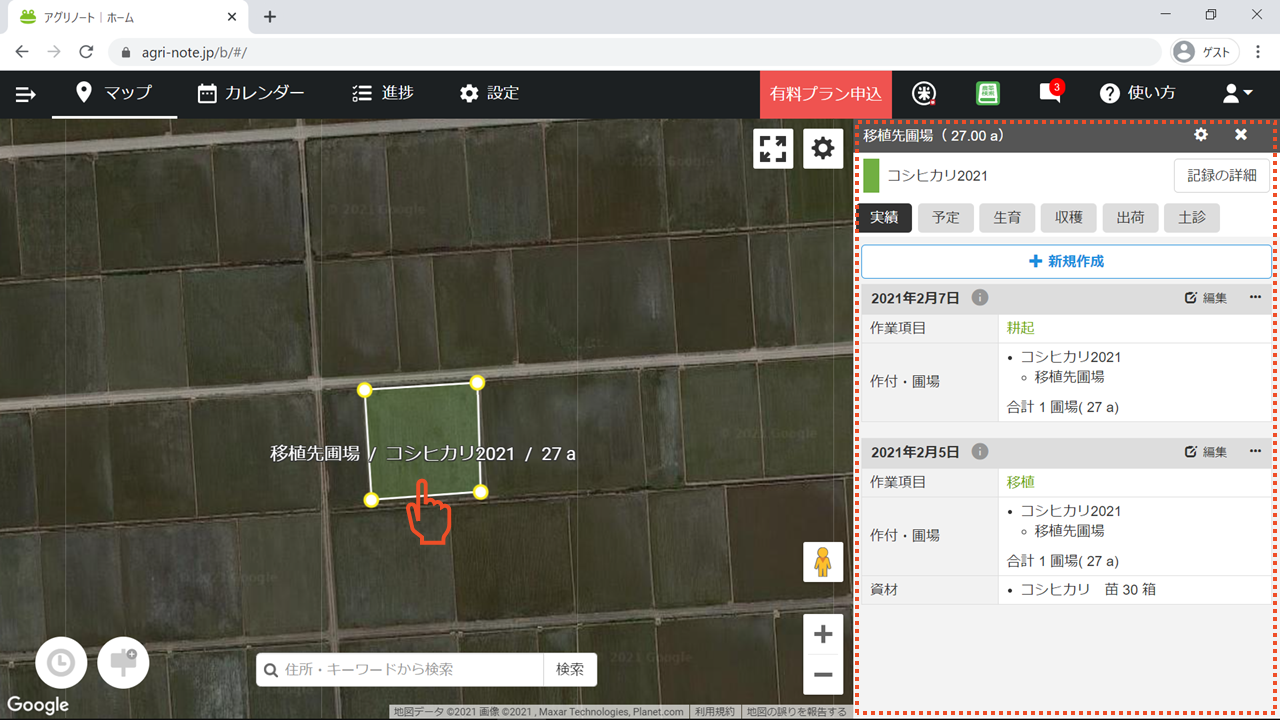This screenshot has height=720, width=1280.
Task: Open notifications chat icon with badge
Action: click(x=1050, y=92)
